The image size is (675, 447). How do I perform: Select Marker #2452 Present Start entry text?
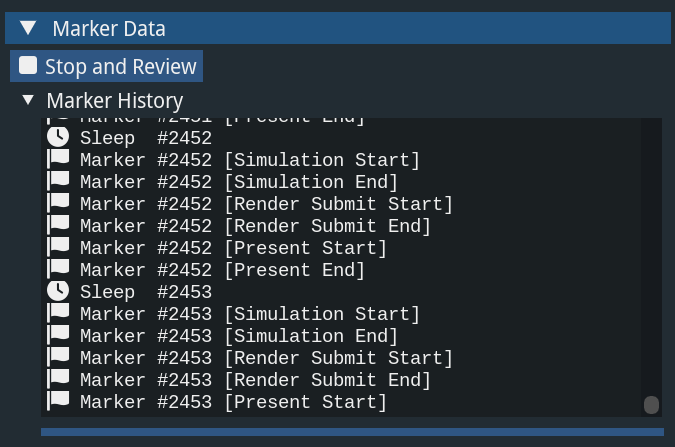[233, 248]
